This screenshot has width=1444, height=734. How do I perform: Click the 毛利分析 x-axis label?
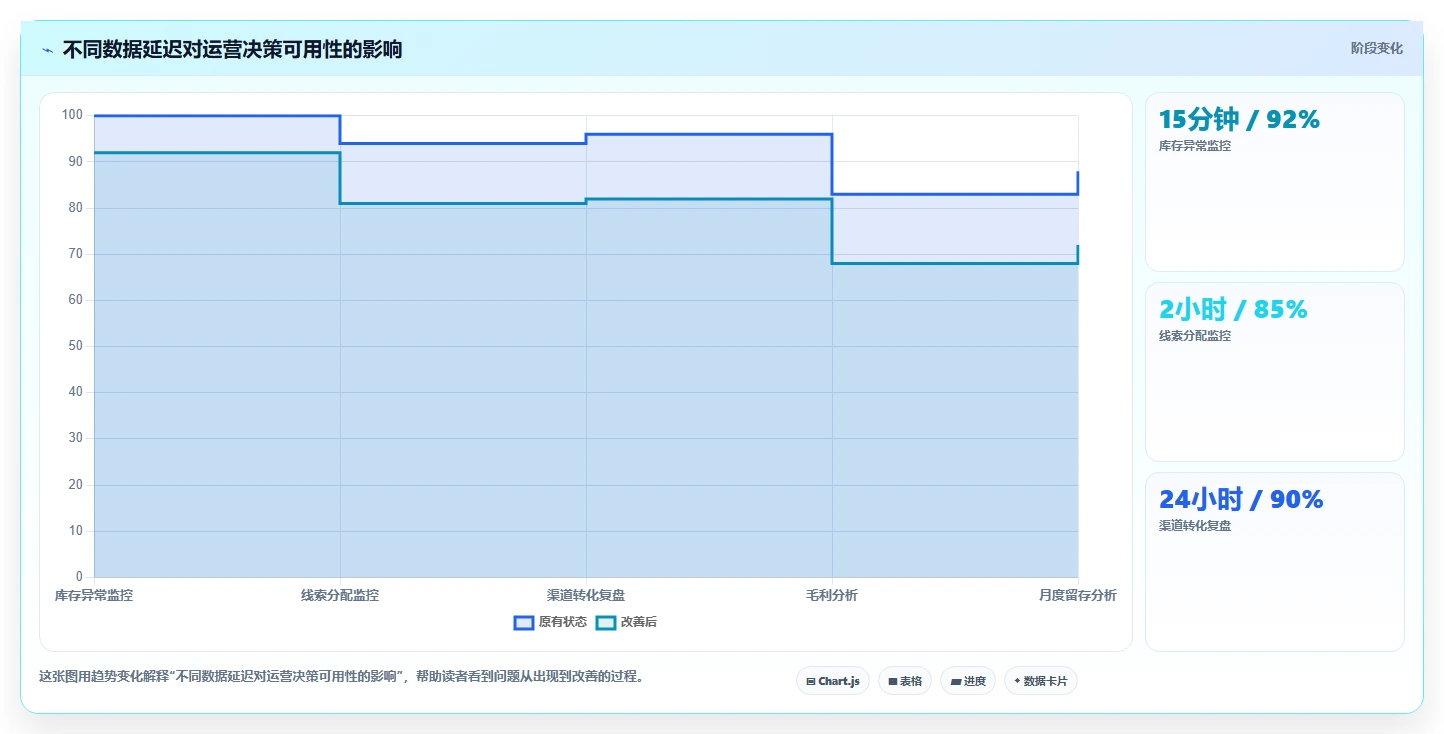pos(832,595)
